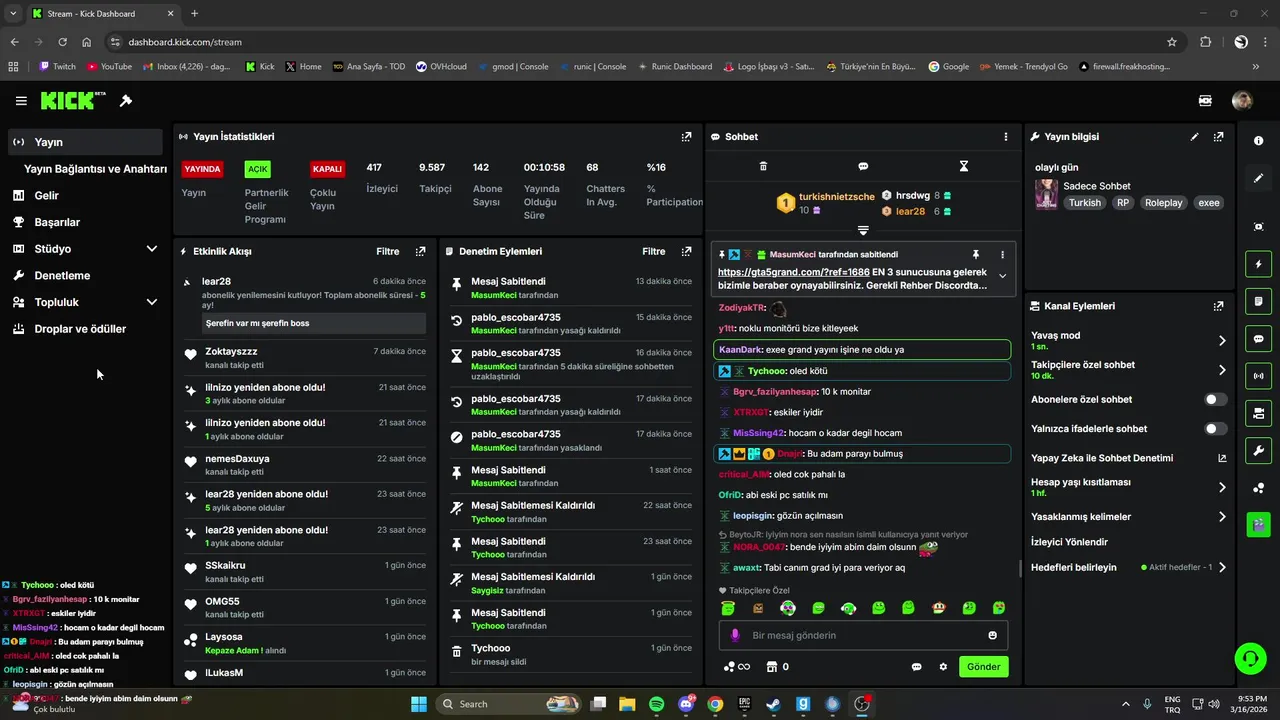Pop out the Kanal Eylemleri panel
Screen dimensions: 1280x720
point(1218,306)
